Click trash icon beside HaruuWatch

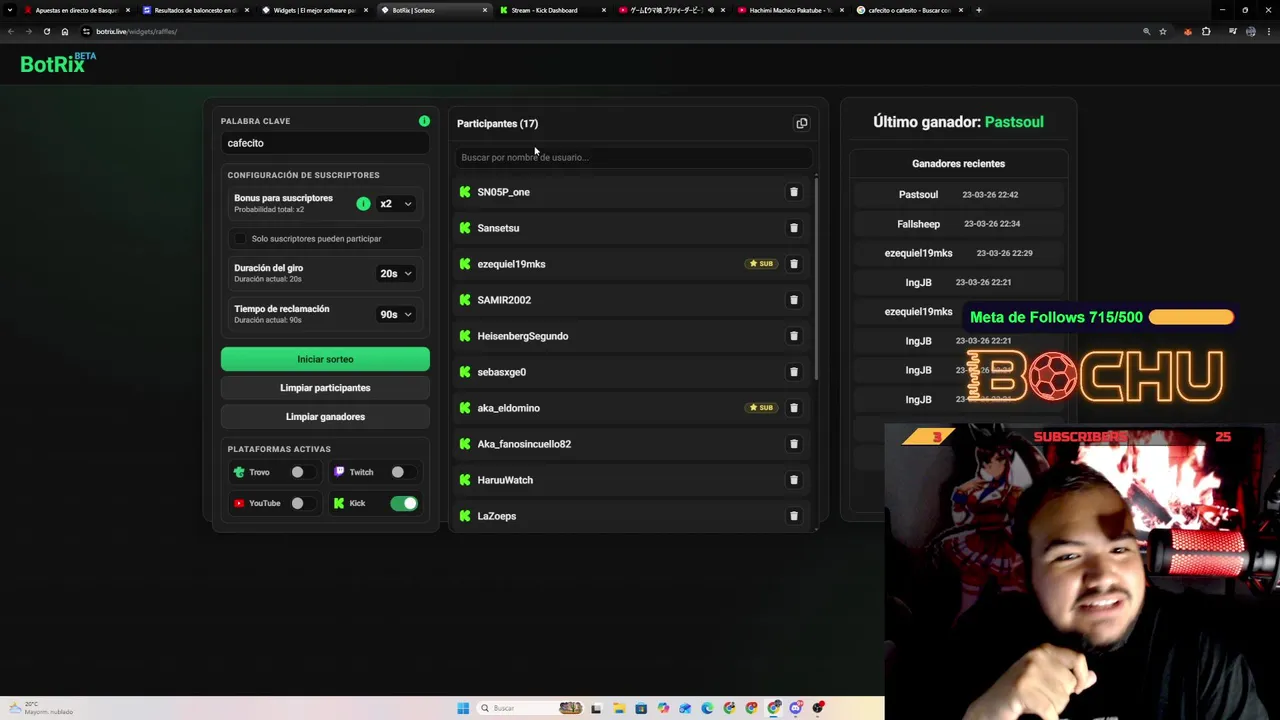[794, 480]
